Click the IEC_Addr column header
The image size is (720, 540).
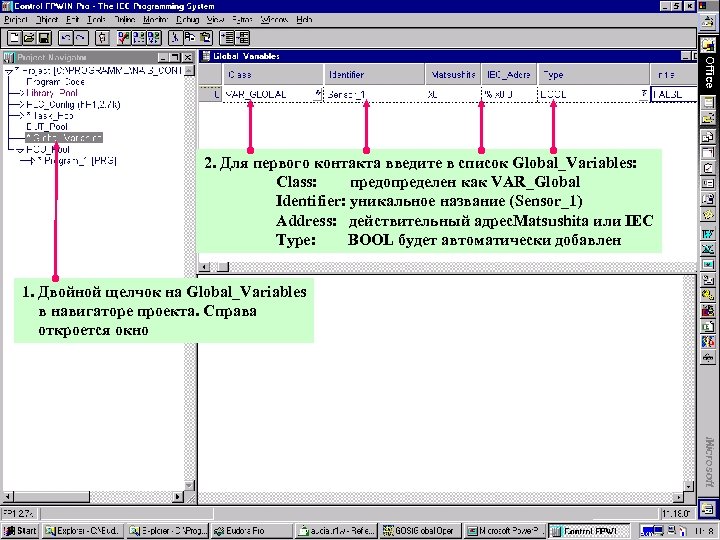(509, 74)
